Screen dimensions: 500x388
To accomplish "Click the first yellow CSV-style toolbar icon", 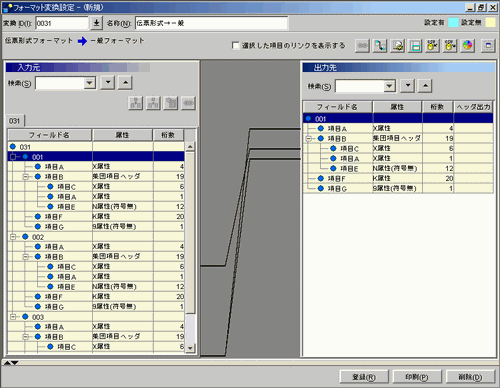I will (x=433, y=46).
